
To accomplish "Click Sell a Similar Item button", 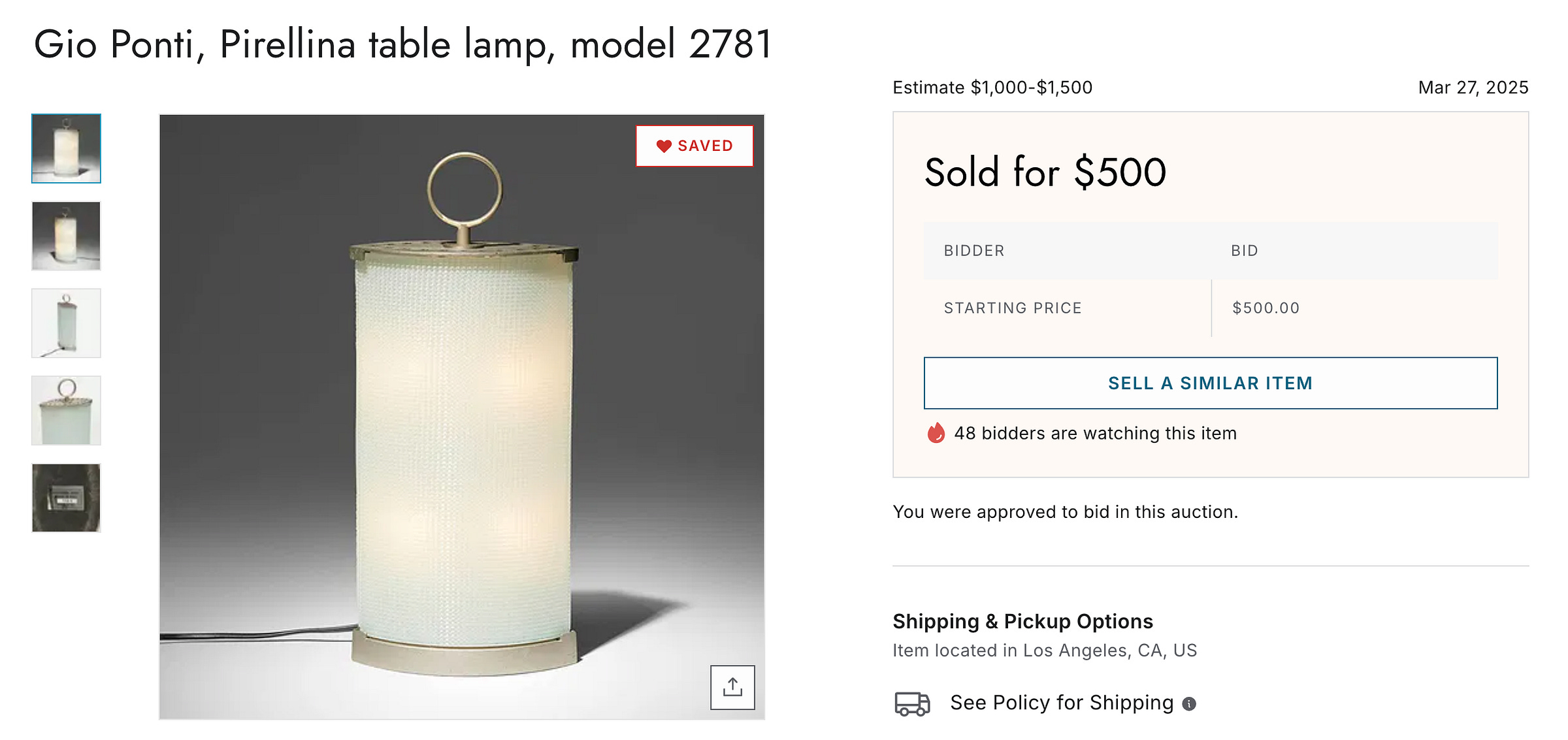I will pos(1211,383).
